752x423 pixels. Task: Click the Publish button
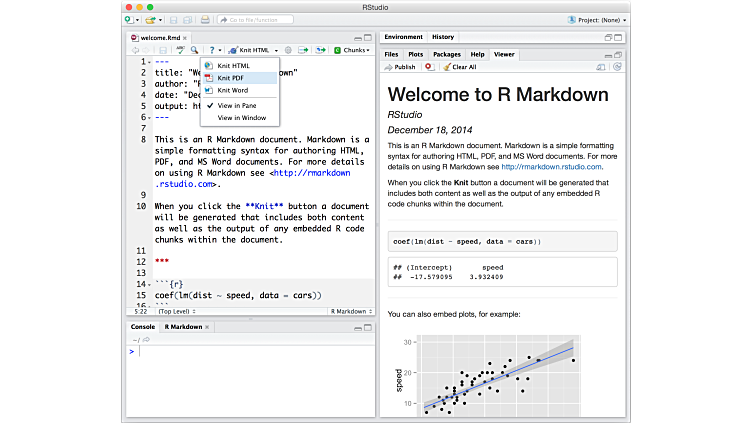click(399, 67)
